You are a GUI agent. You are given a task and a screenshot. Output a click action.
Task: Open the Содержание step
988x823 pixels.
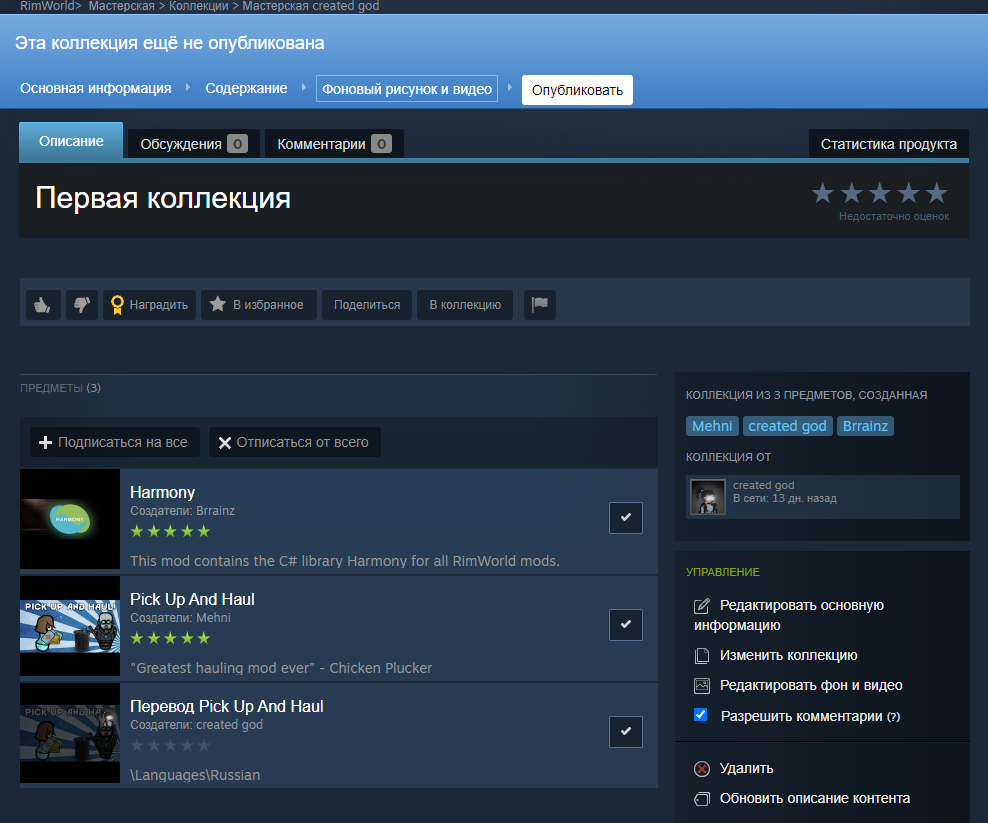246,88
